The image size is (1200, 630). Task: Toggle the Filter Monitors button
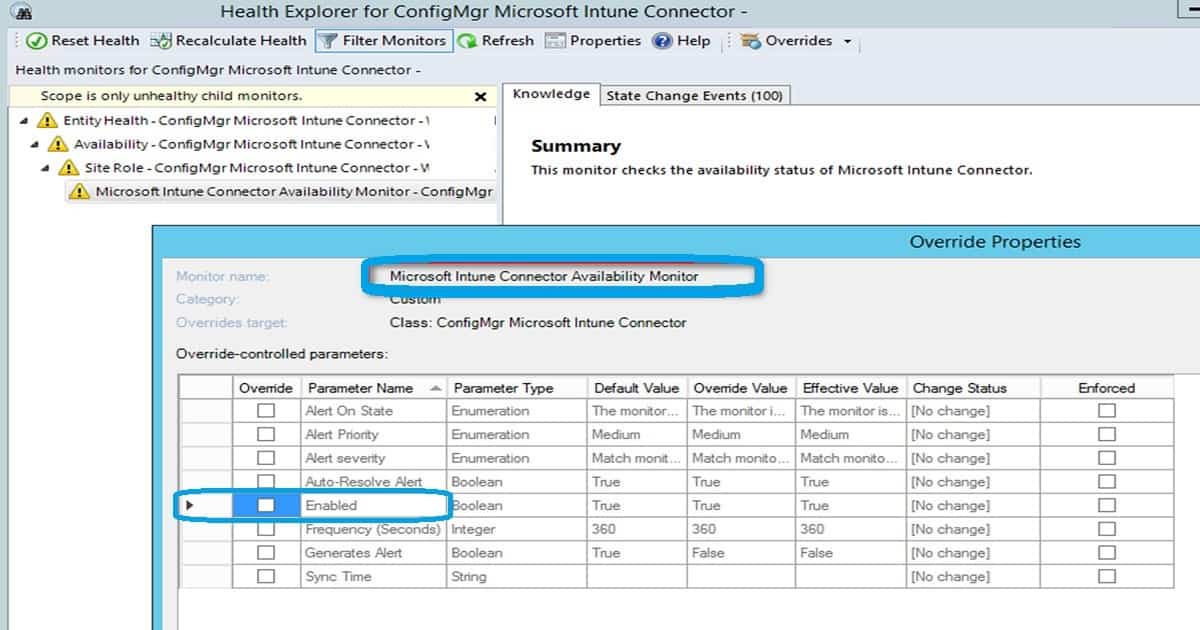383,41
